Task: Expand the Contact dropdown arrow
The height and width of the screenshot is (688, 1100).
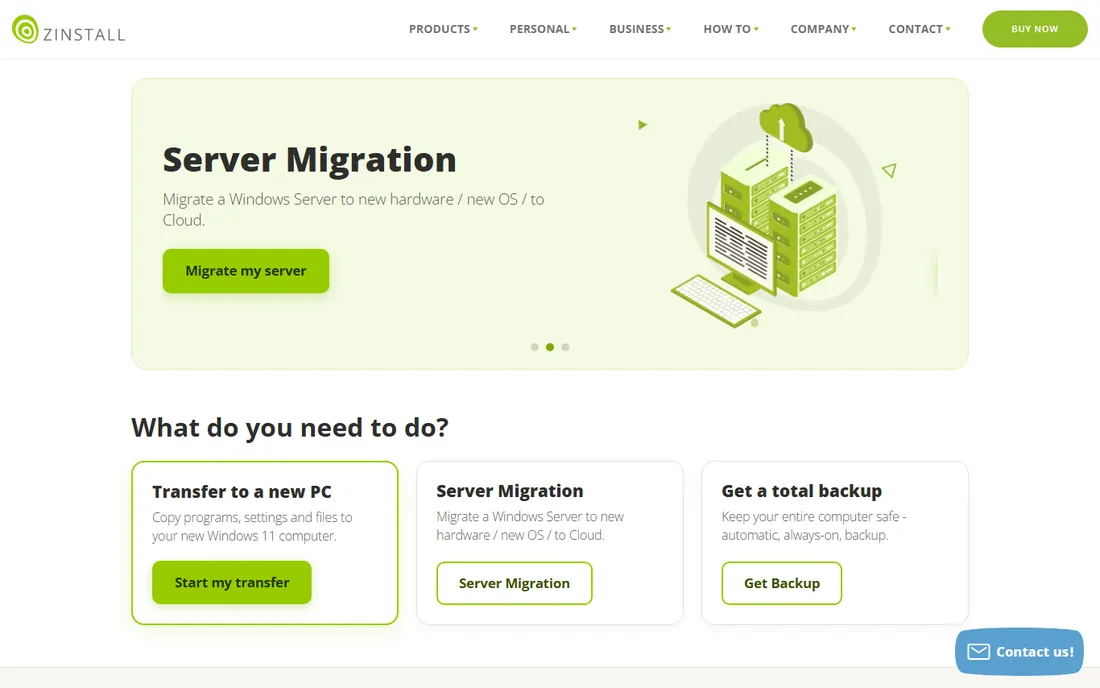Action: pyautogui.click(x=948, y=29)
